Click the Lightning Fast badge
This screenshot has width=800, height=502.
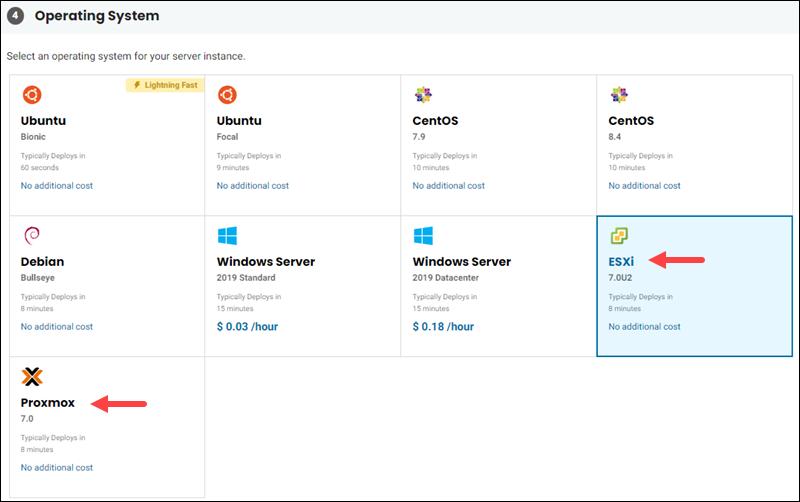pyautogui.click(x=164, y=86)
